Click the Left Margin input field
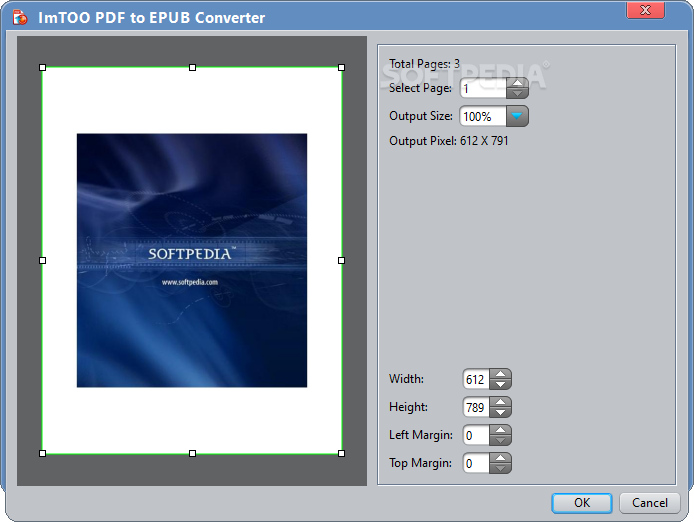This screenshot has width=694, height=522. point(476,435)
